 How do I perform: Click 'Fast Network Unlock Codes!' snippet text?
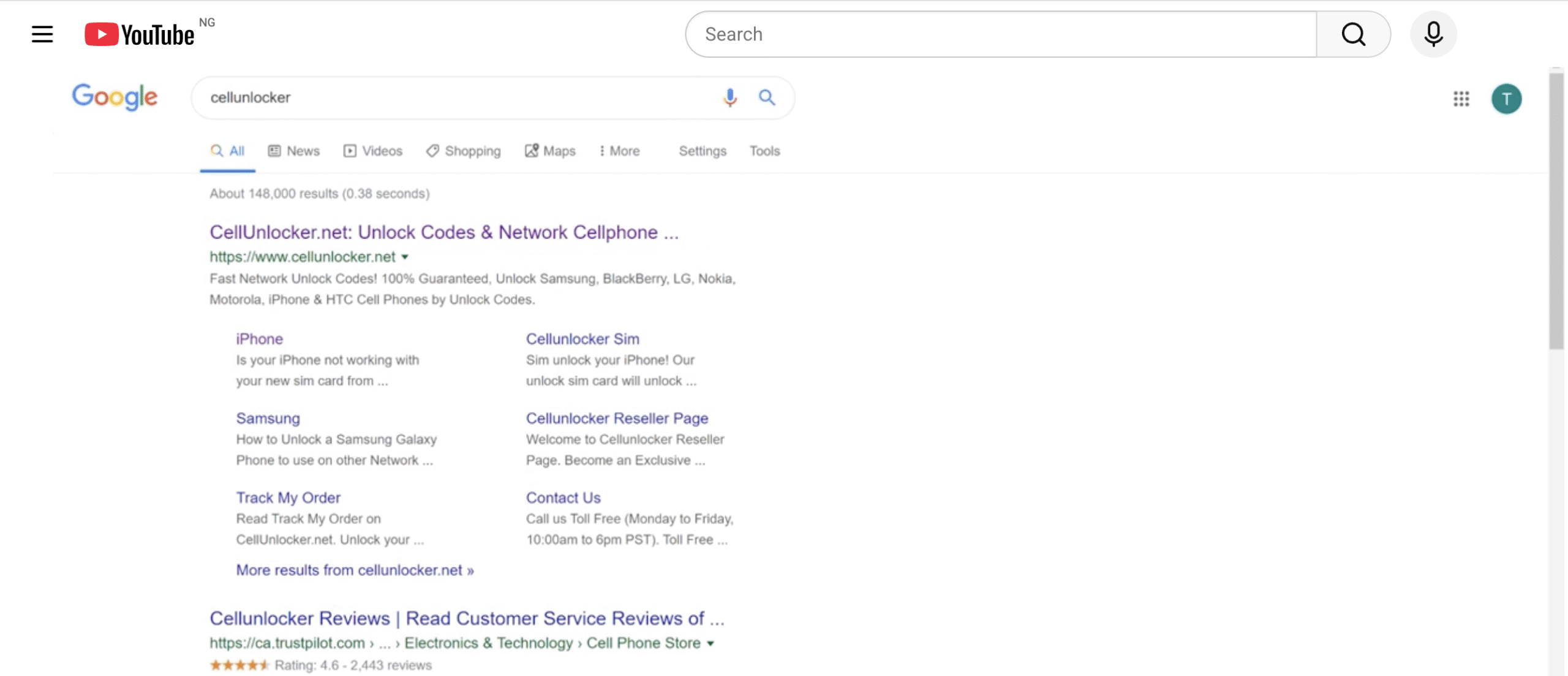(x=293, y=279)
